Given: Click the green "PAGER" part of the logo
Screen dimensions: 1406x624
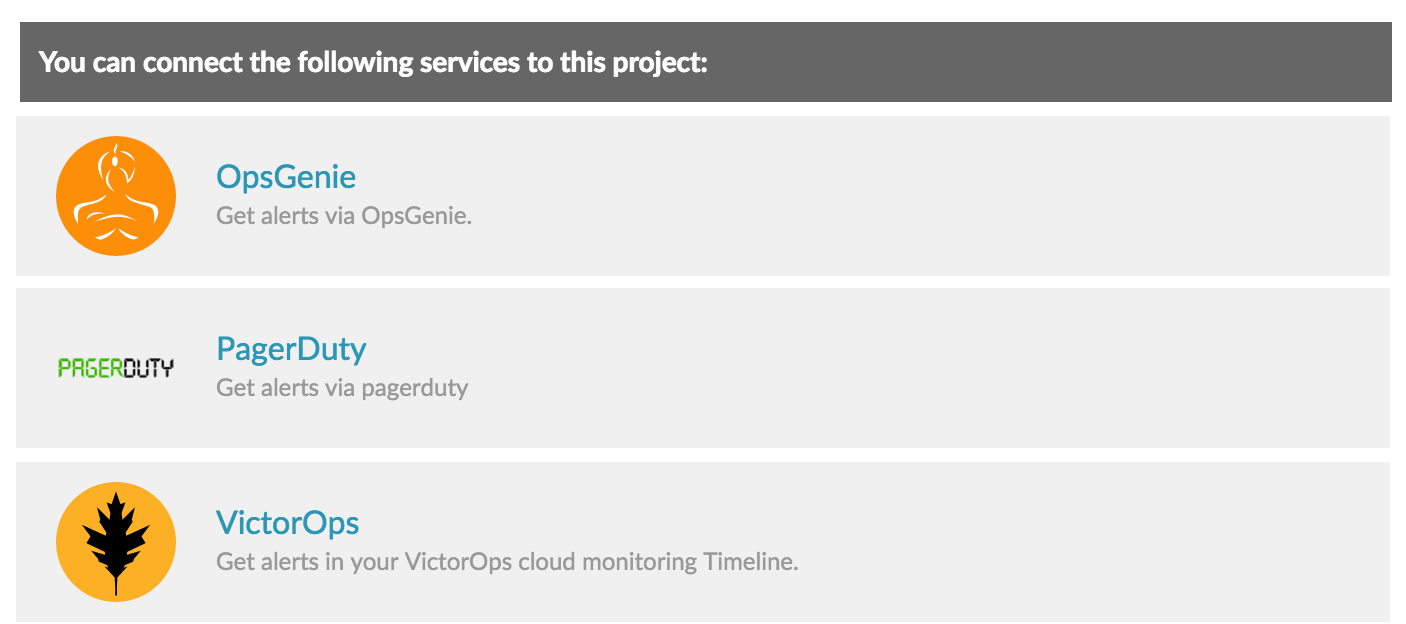Looking at the screenshot, I should coord(89,368).
